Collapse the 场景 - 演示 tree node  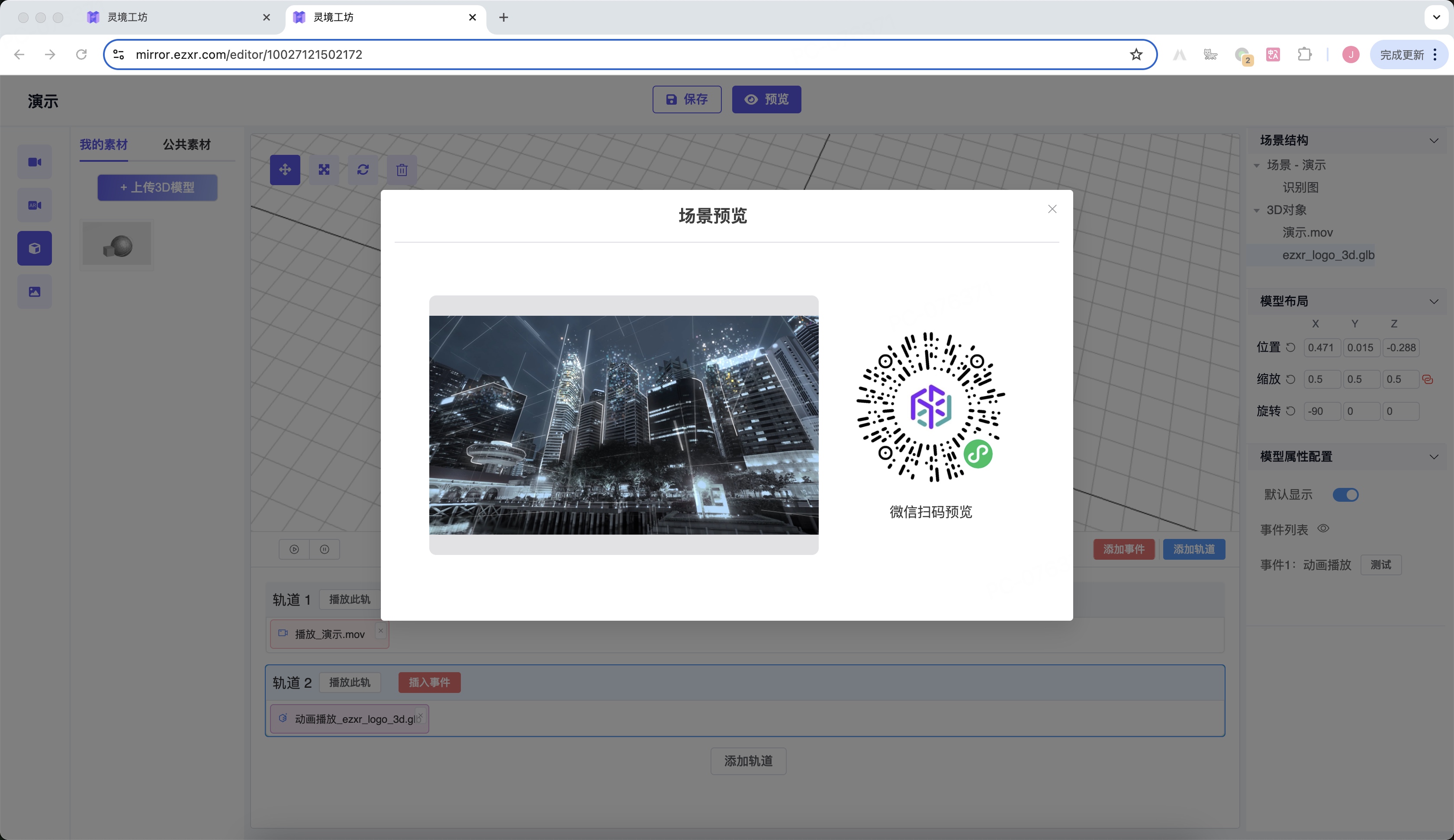click(x=1257, y=166)
